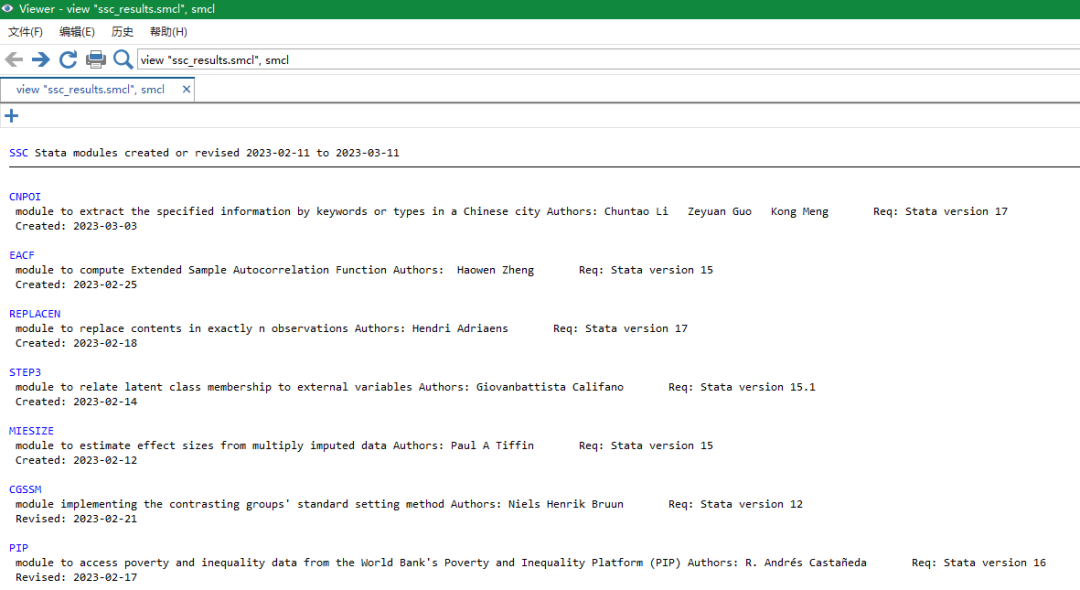1080x590 pixels.
Task: Open the 帮助(H) menu
Action: tap(169, 32)
